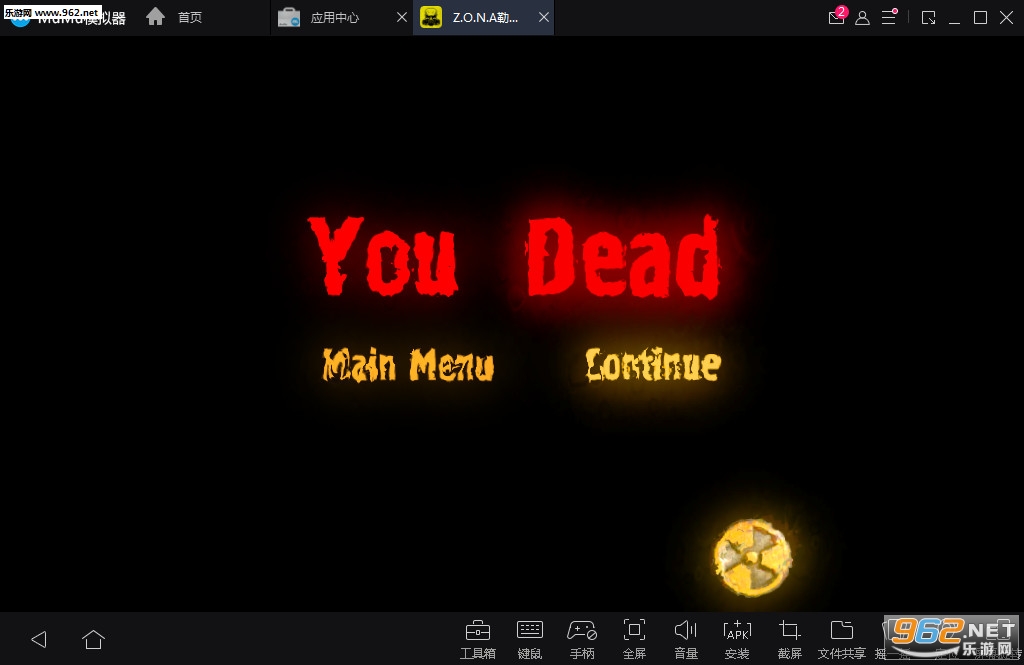
Task: Switch to fullscreen (全屏) mode
Action: (634, 639)
